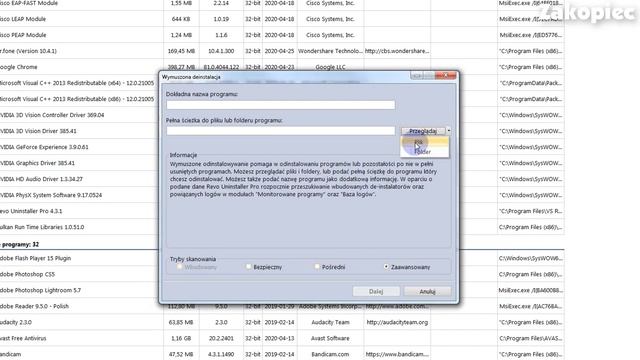Select NVIDIA GeForce Experience 3.9.0.61 entry
Viewport: 640px width, 360px height.
44,147
